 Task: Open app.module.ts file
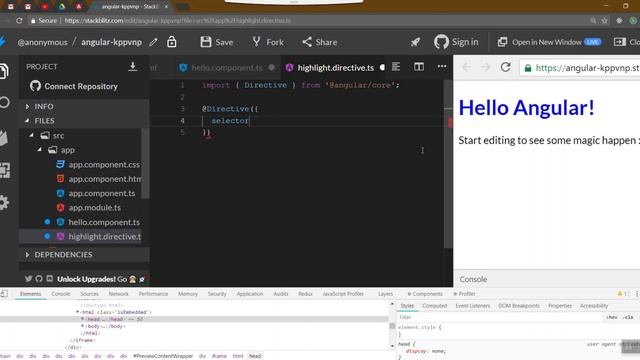coord(89,207)
